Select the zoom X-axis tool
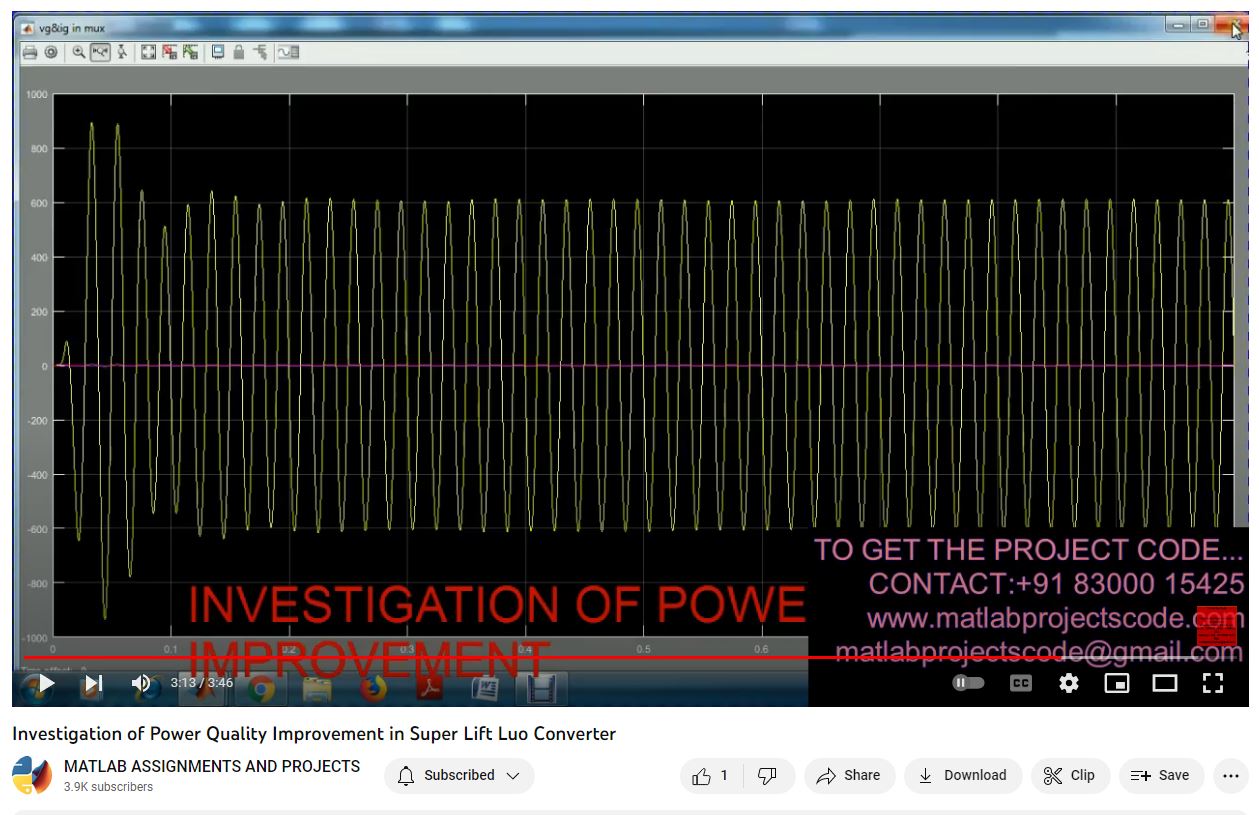The width and height of the screenshot is (1259, 815). pos(100,52)
